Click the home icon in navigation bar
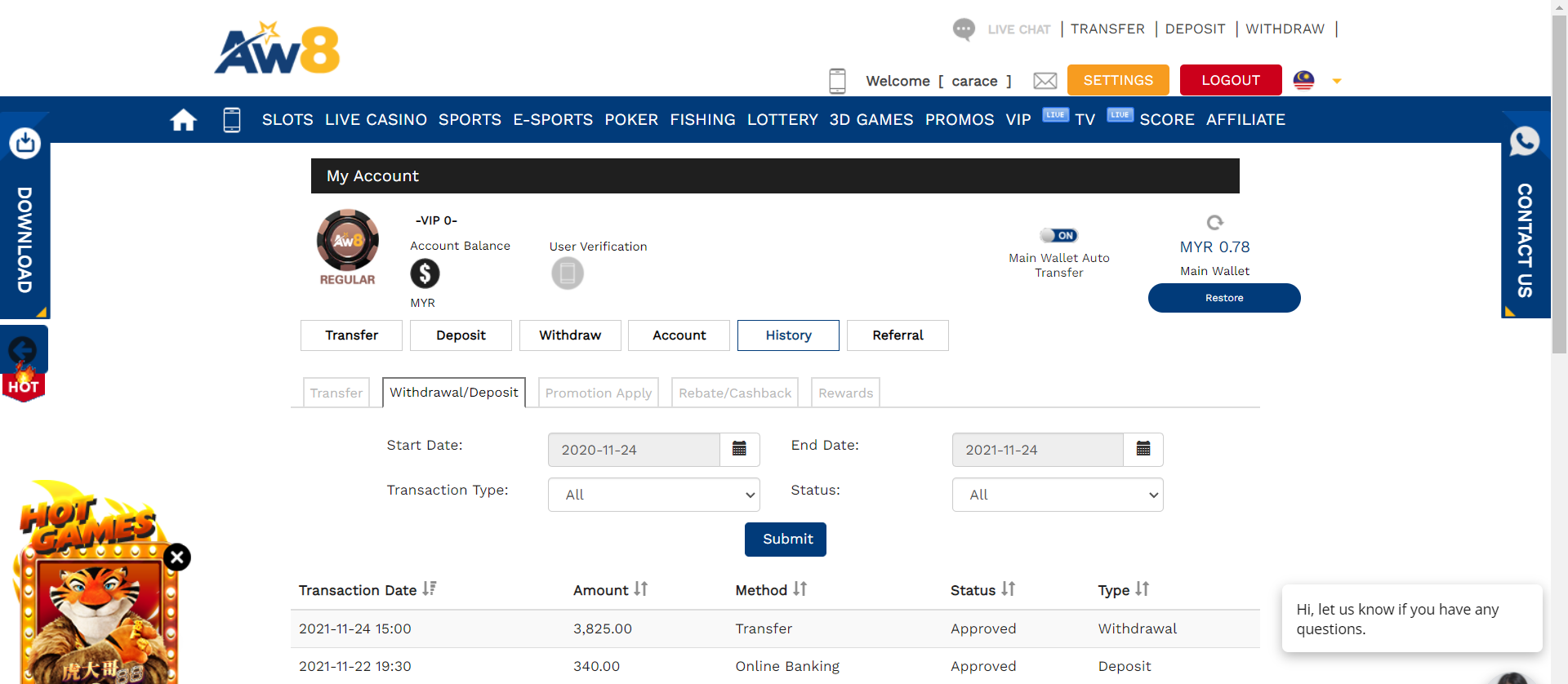Image resolution: width=1568 pixels, height=684 pixels. [x=183, y=120]
